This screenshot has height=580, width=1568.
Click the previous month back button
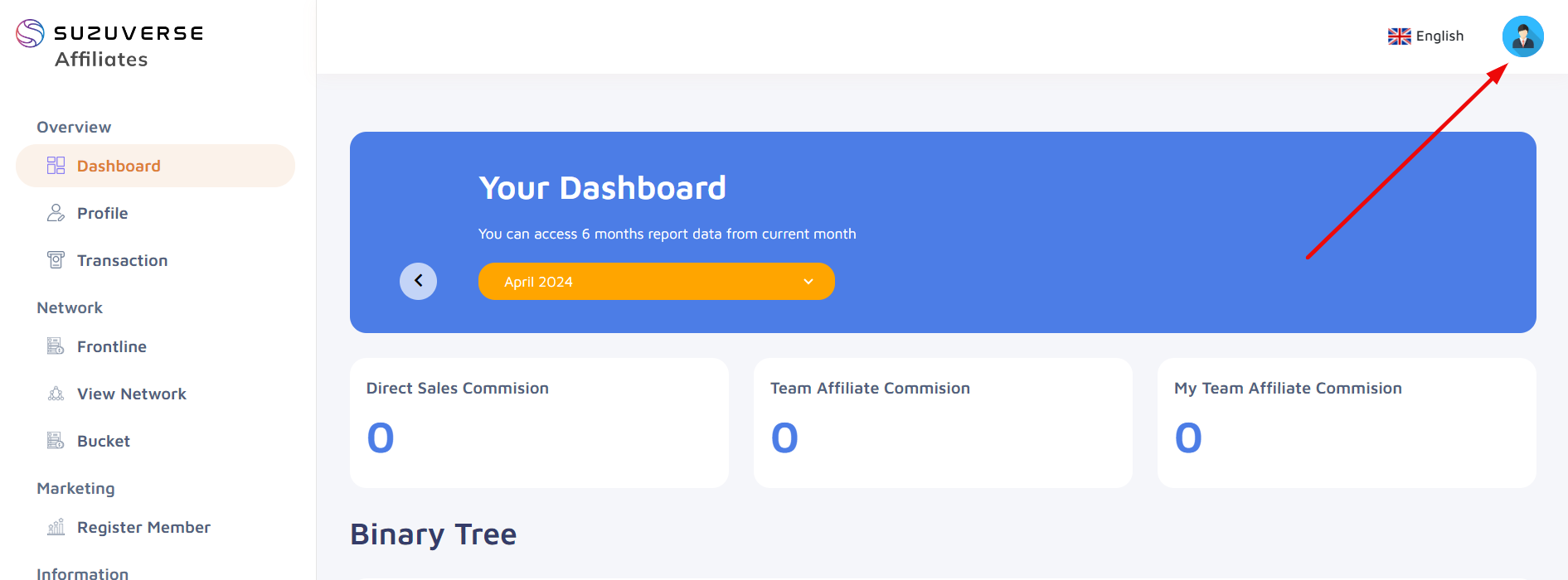point(419,281)
